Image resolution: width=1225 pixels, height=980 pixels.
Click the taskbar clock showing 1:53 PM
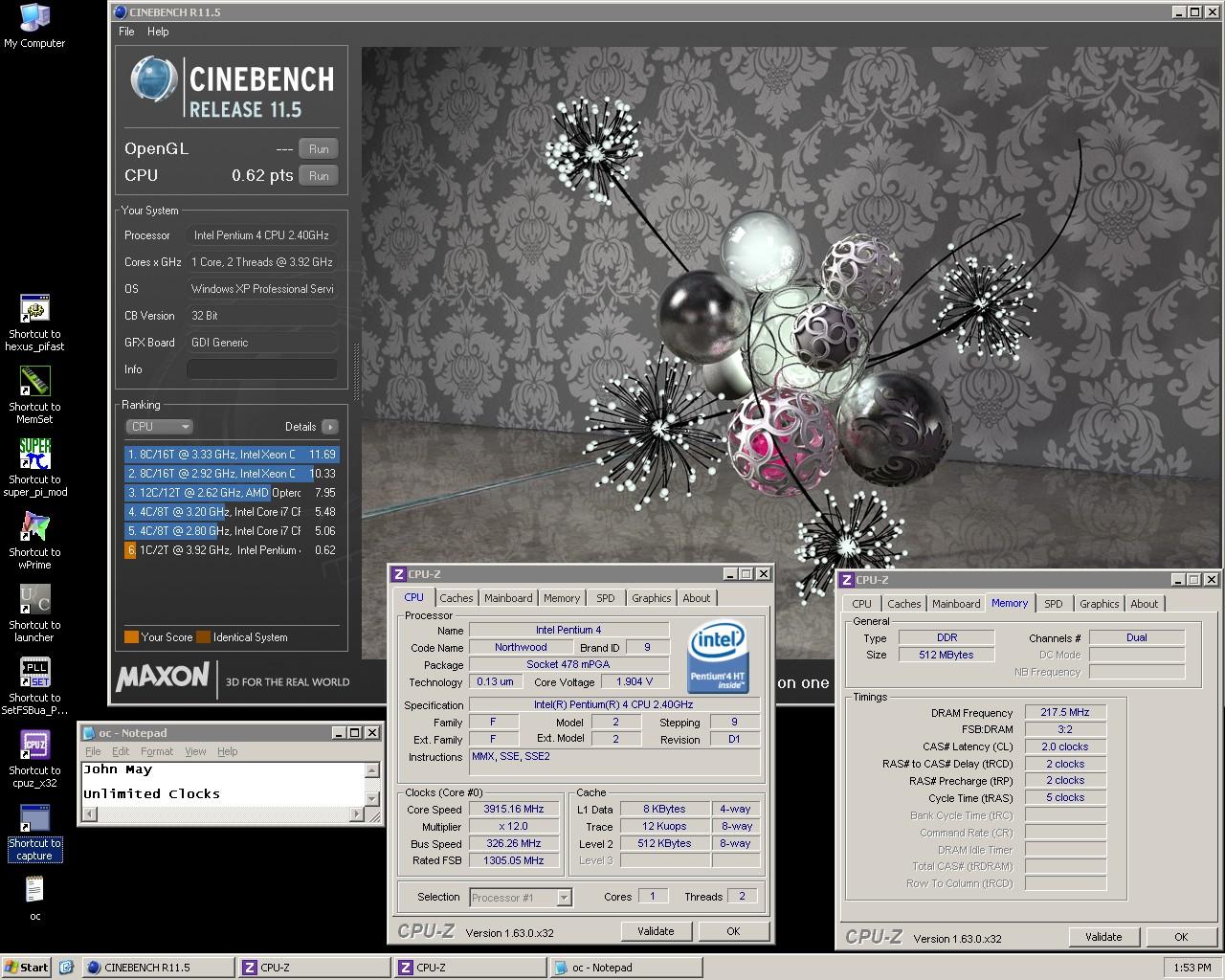click(1192, 968)
